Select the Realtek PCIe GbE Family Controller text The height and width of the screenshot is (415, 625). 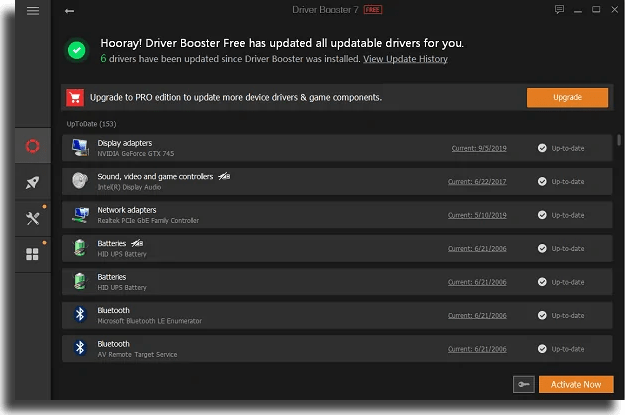[x=148, y=220]
